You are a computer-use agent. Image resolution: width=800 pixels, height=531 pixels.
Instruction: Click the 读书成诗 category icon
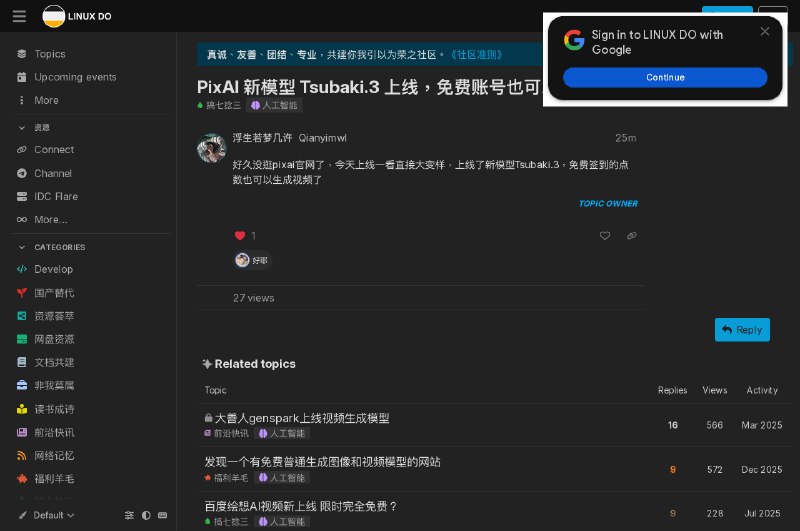[x=21, y=409]
